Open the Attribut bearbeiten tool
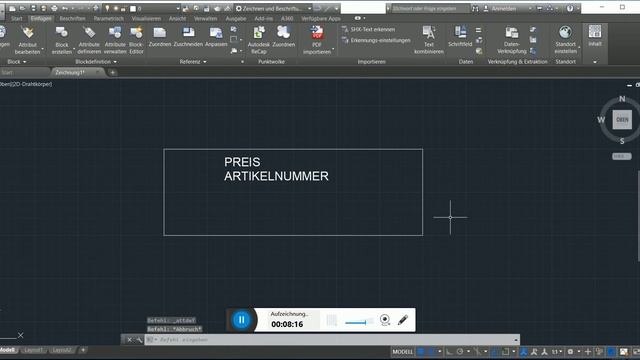 [28, 40]
